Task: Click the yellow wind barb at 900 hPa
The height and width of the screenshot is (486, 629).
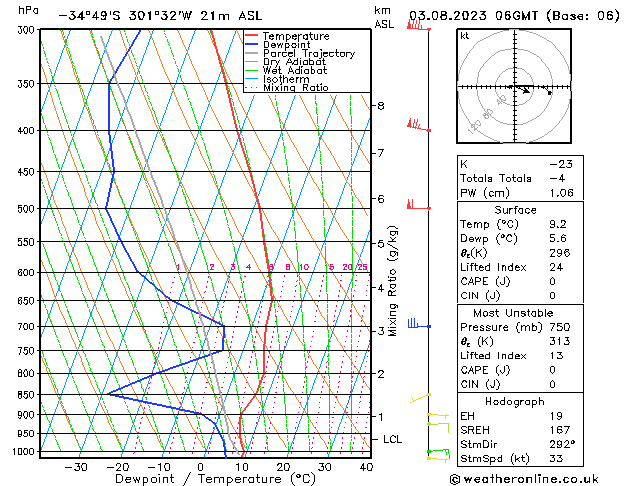Action: click(438, 415)
